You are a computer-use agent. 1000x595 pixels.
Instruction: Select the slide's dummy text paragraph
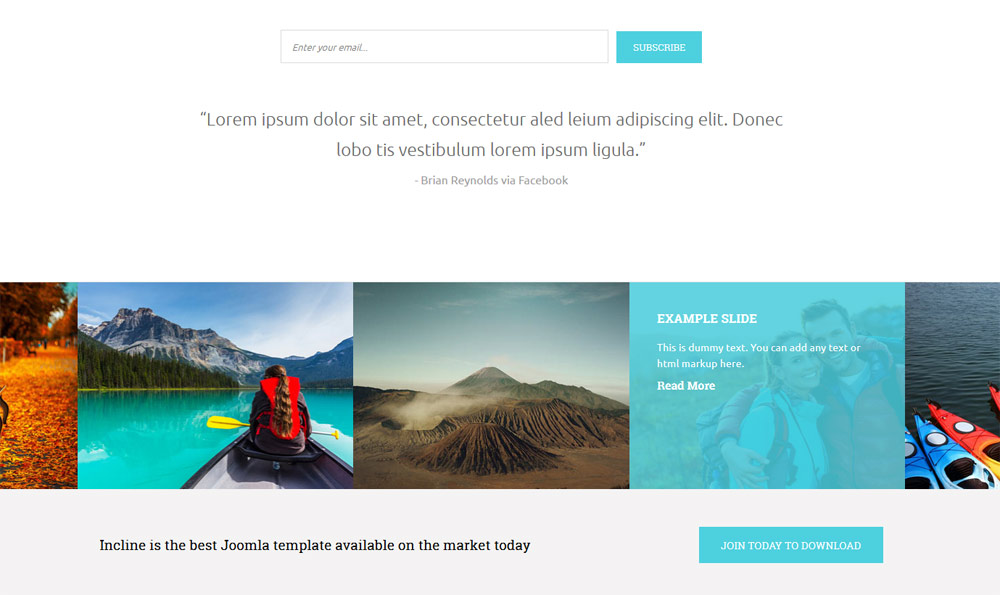tap(758, 355)
